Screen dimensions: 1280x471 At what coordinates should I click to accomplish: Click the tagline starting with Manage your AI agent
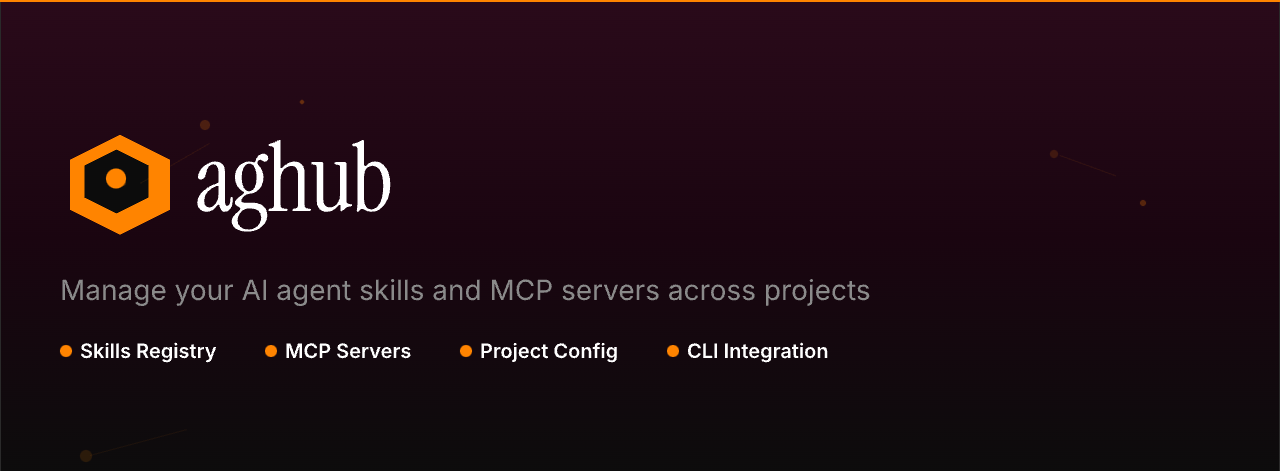465,291
